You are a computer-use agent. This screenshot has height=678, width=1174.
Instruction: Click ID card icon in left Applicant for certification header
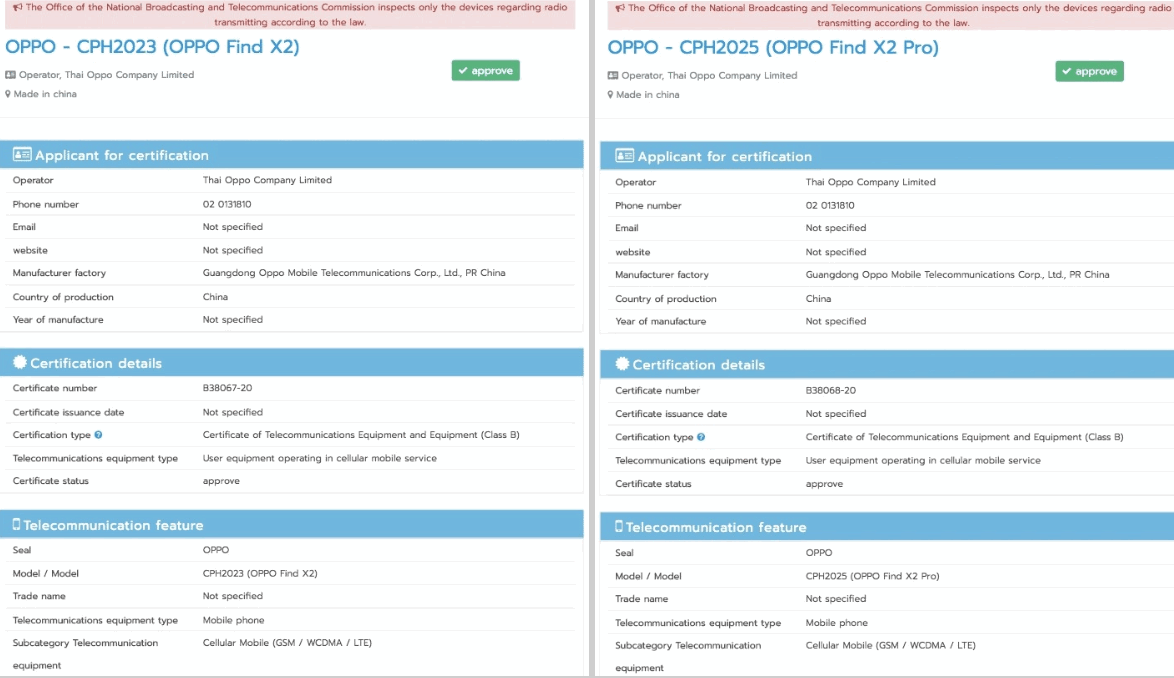coord(22,155)
